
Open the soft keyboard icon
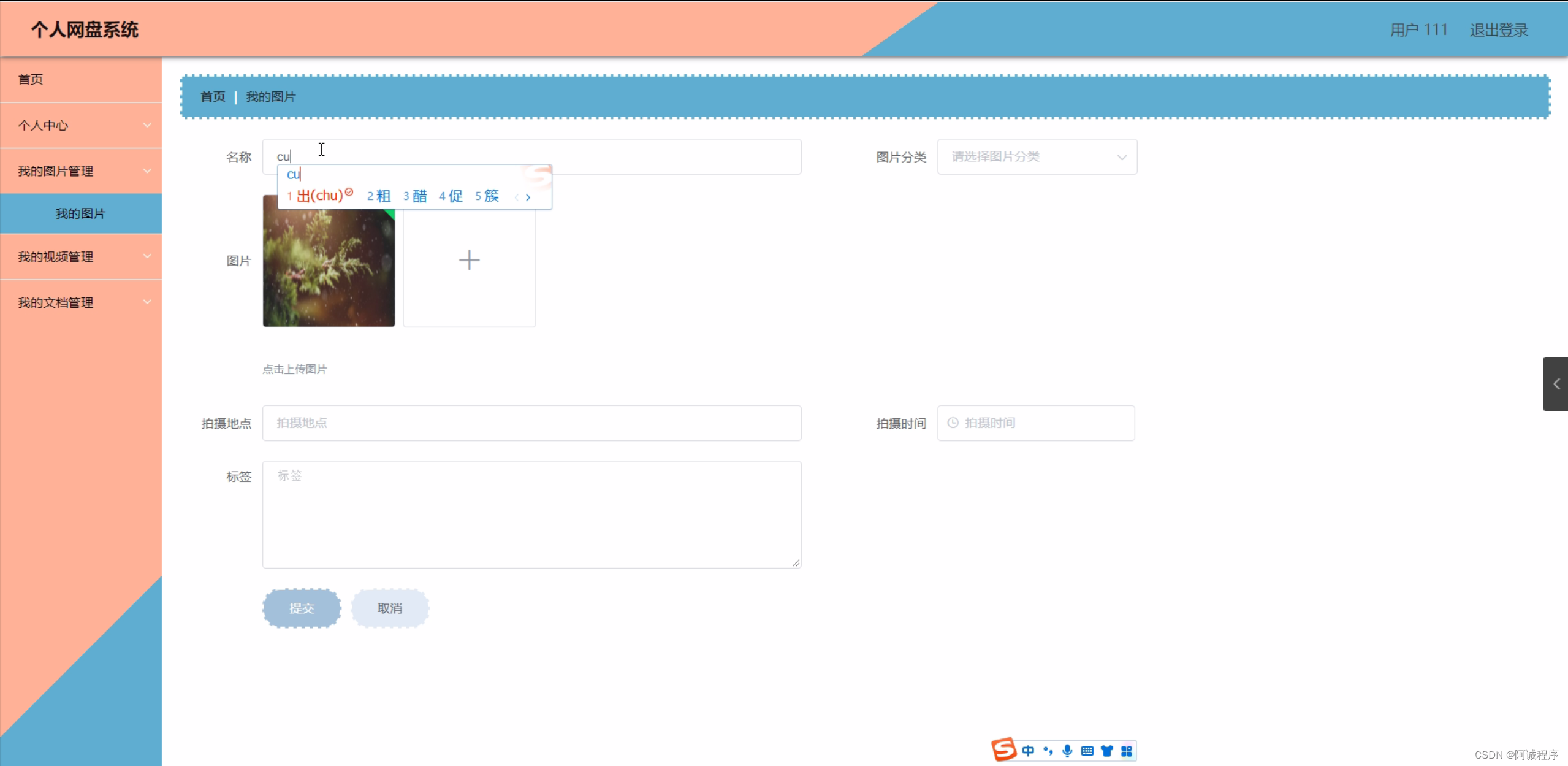pos(1087,751)
